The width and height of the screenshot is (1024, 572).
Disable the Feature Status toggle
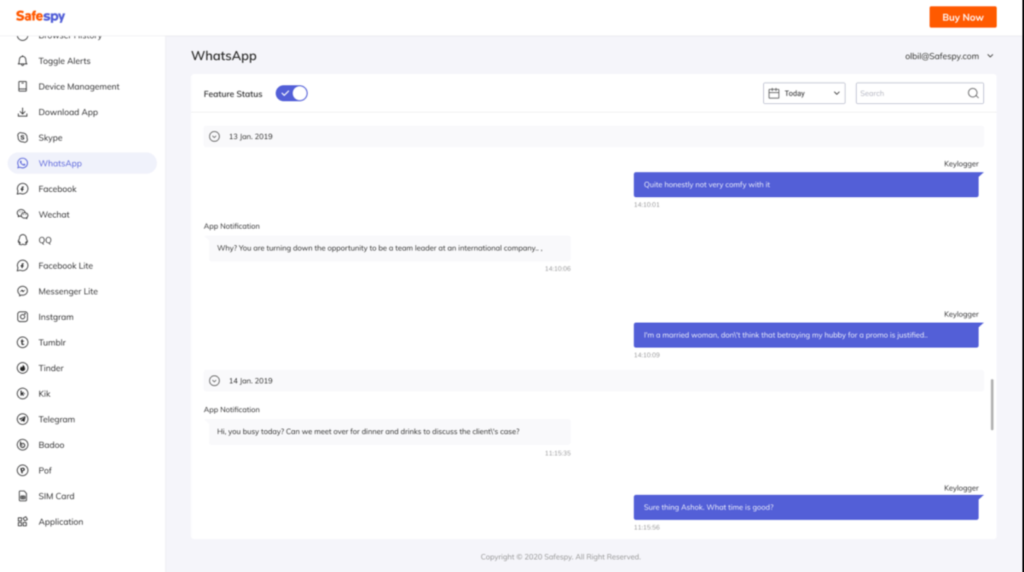pyautogui.click(x=292, y=93)
